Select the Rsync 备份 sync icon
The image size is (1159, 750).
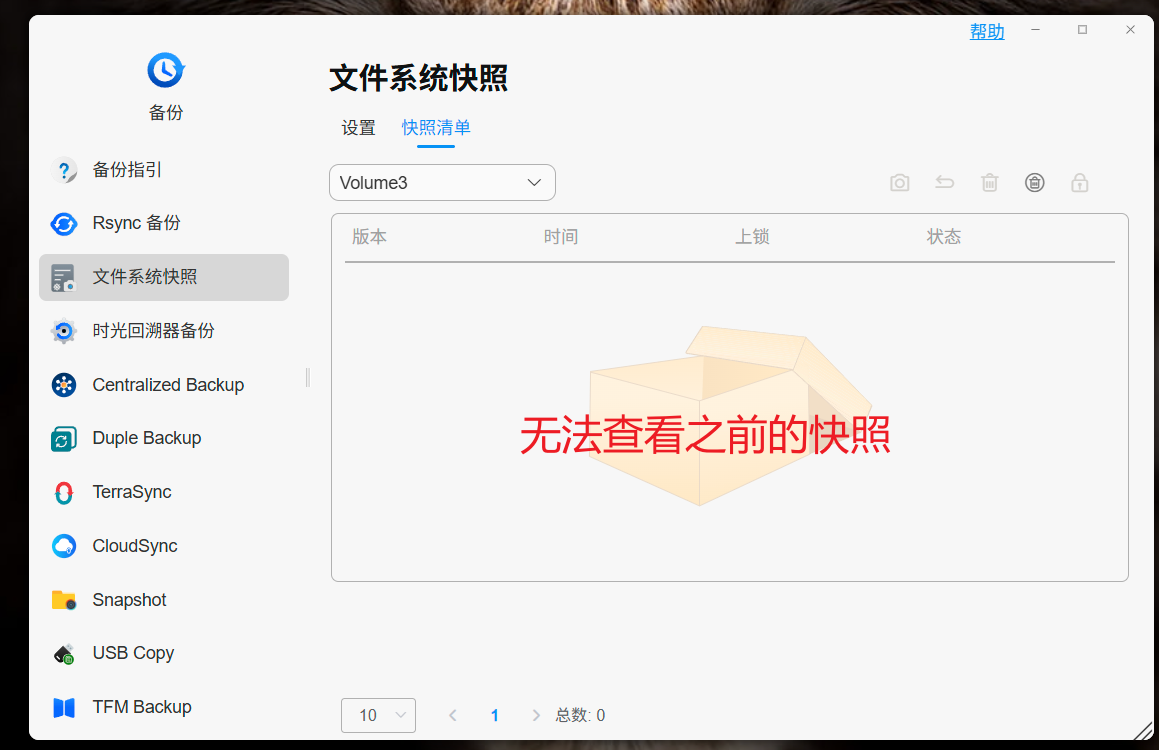[x=64, y=223]
